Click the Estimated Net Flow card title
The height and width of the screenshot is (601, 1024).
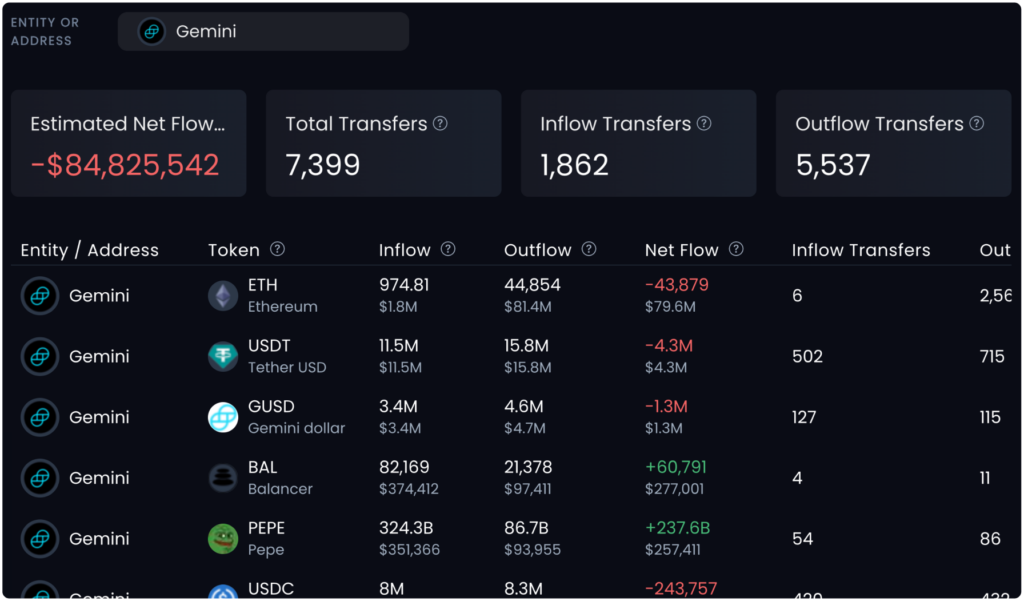pos(127,124)
